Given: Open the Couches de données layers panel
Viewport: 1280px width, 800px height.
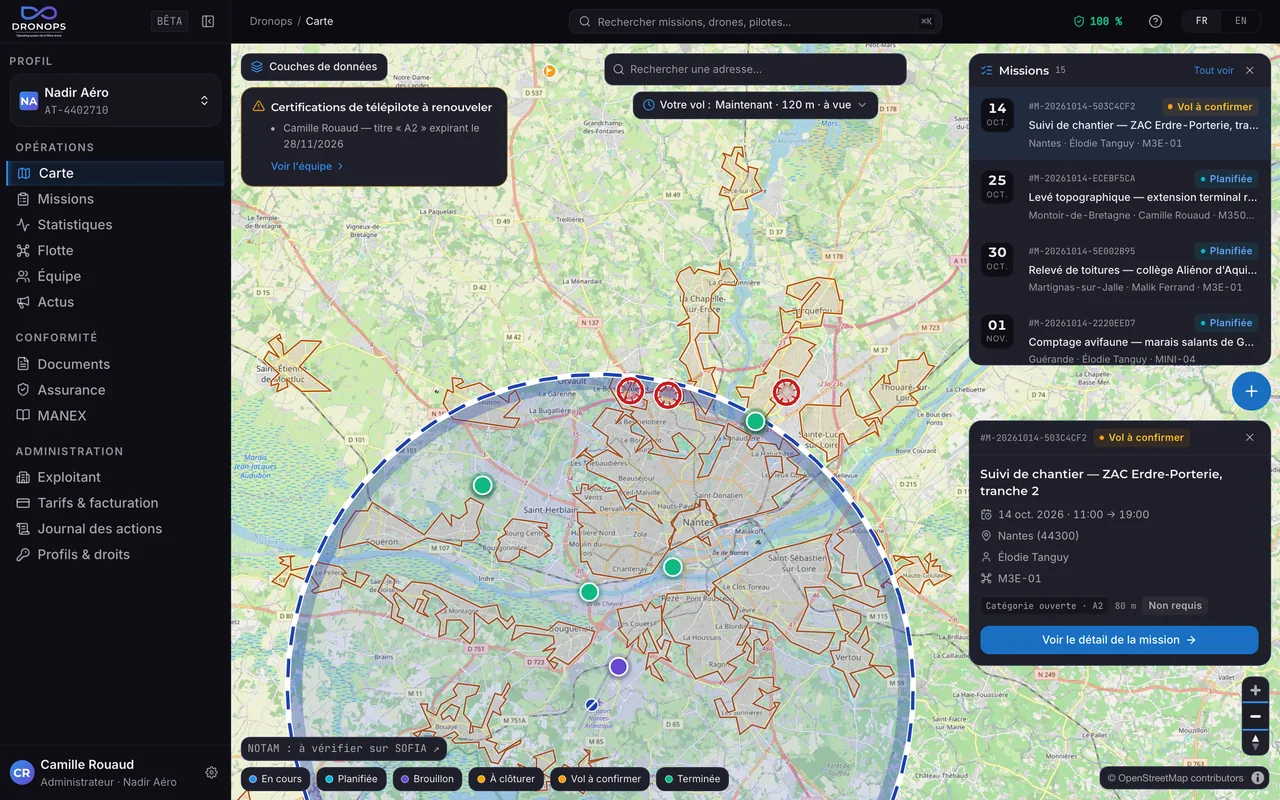Looking at the screenshot, I should (x=314, y=67).
